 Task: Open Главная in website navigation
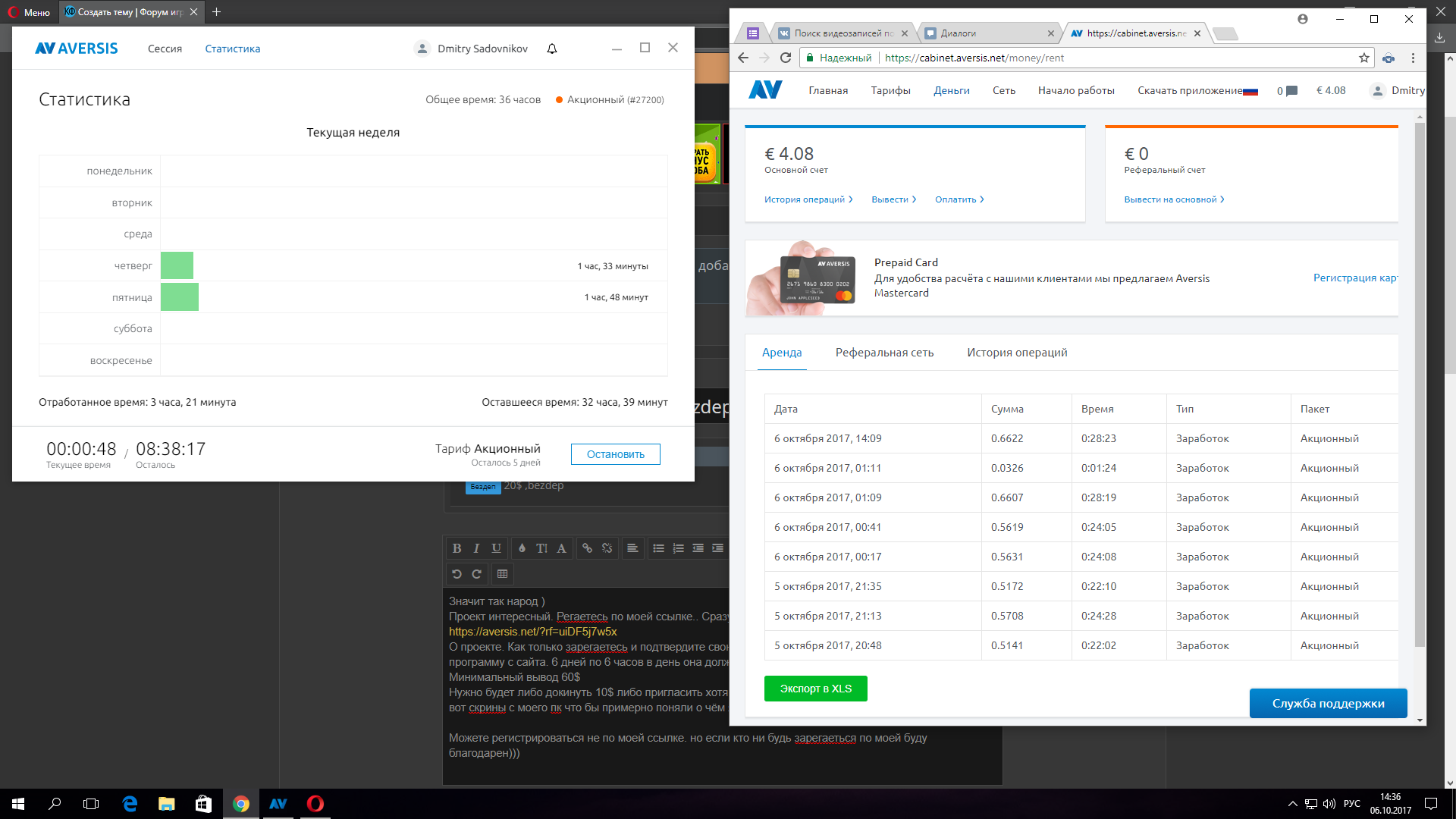pyautogui.click(x=828, y=90)
